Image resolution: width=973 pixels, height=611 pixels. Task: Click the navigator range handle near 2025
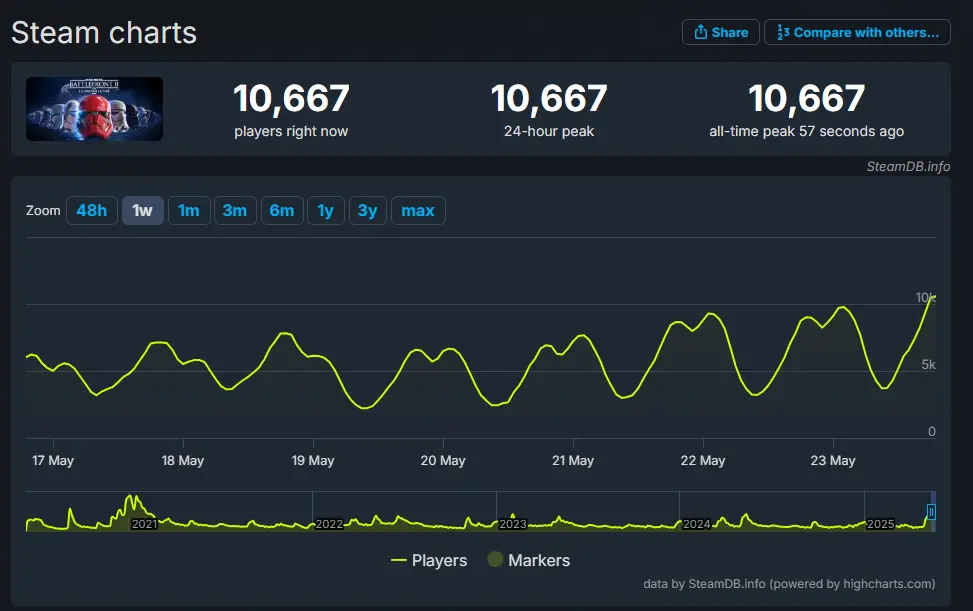click(931, 512)
